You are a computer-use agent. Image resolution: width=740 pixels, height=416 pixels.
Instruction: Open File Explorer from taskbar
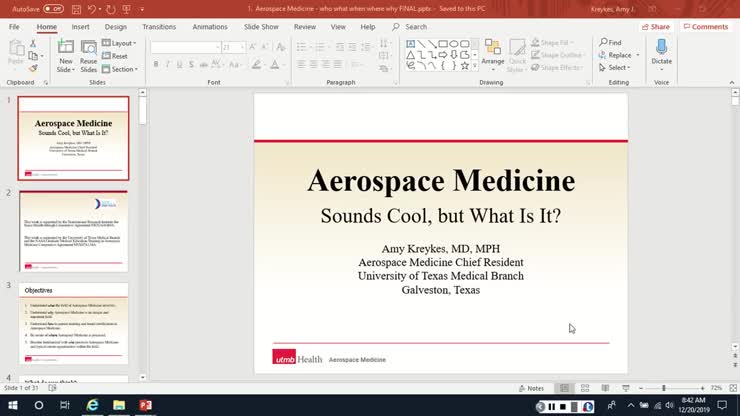[x=119, y=405]
